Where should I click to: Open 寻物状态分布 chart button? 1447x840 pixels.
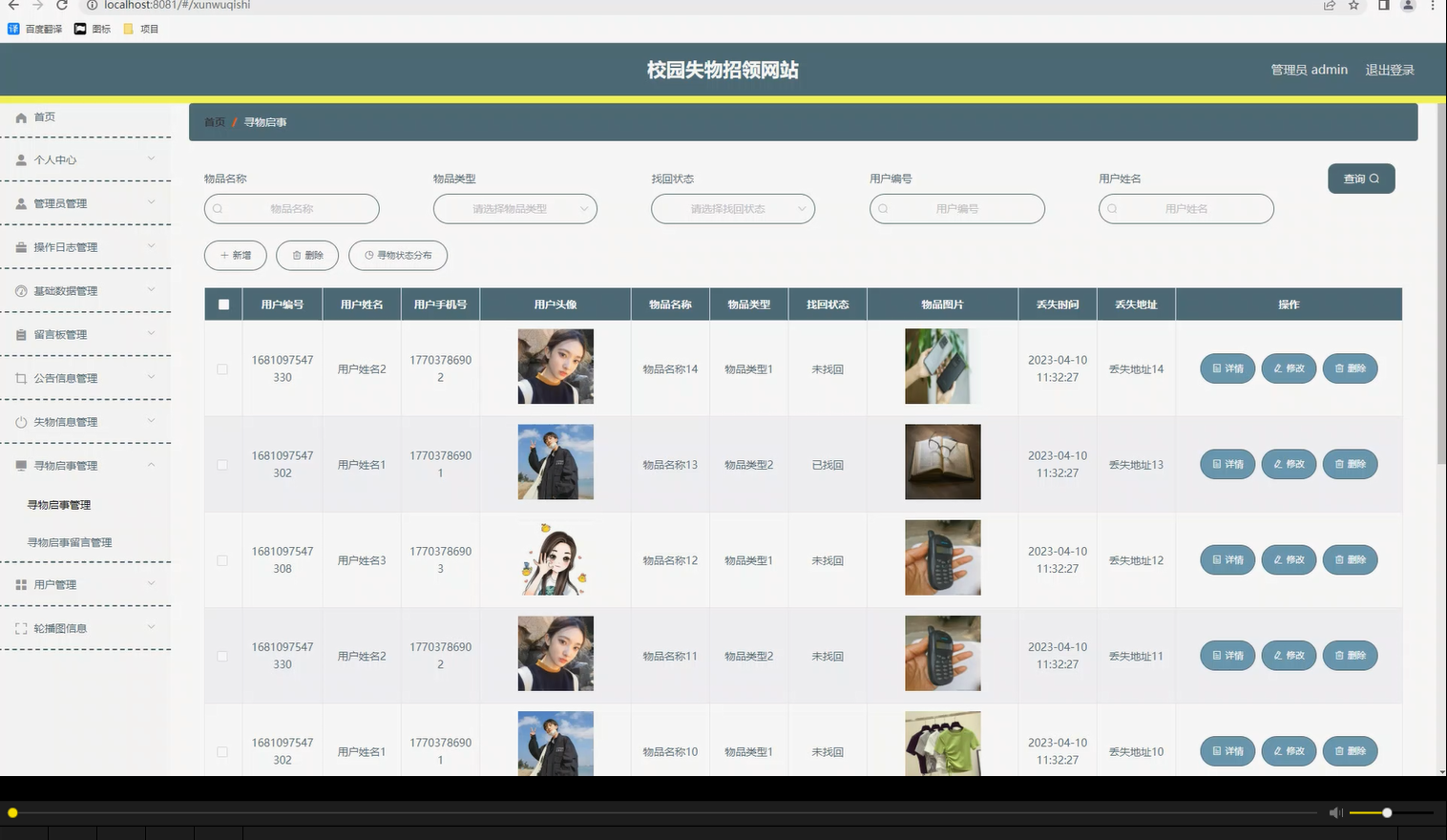(x=398, y=255)
